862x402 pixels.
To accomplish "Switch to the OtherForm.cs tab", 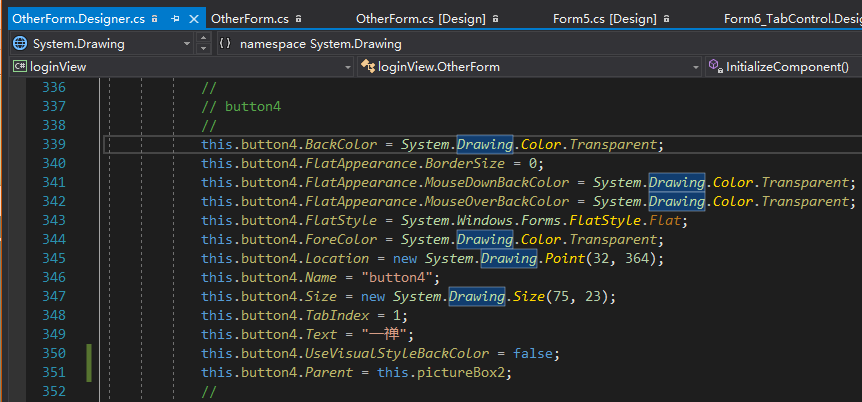I will 250,19.
